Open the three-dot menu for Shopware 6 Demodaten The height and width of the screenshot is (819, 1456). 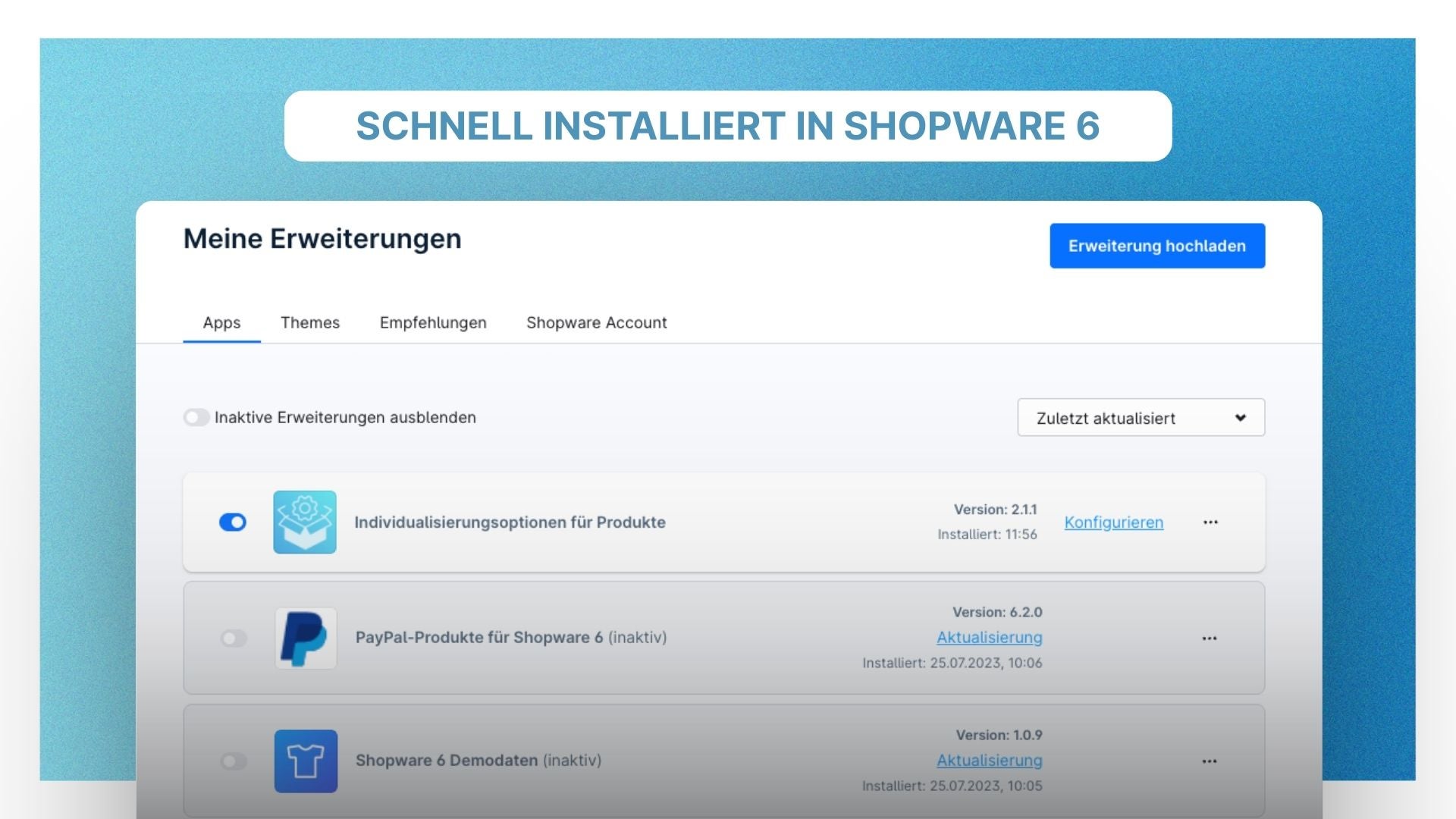coord(1210,761)
